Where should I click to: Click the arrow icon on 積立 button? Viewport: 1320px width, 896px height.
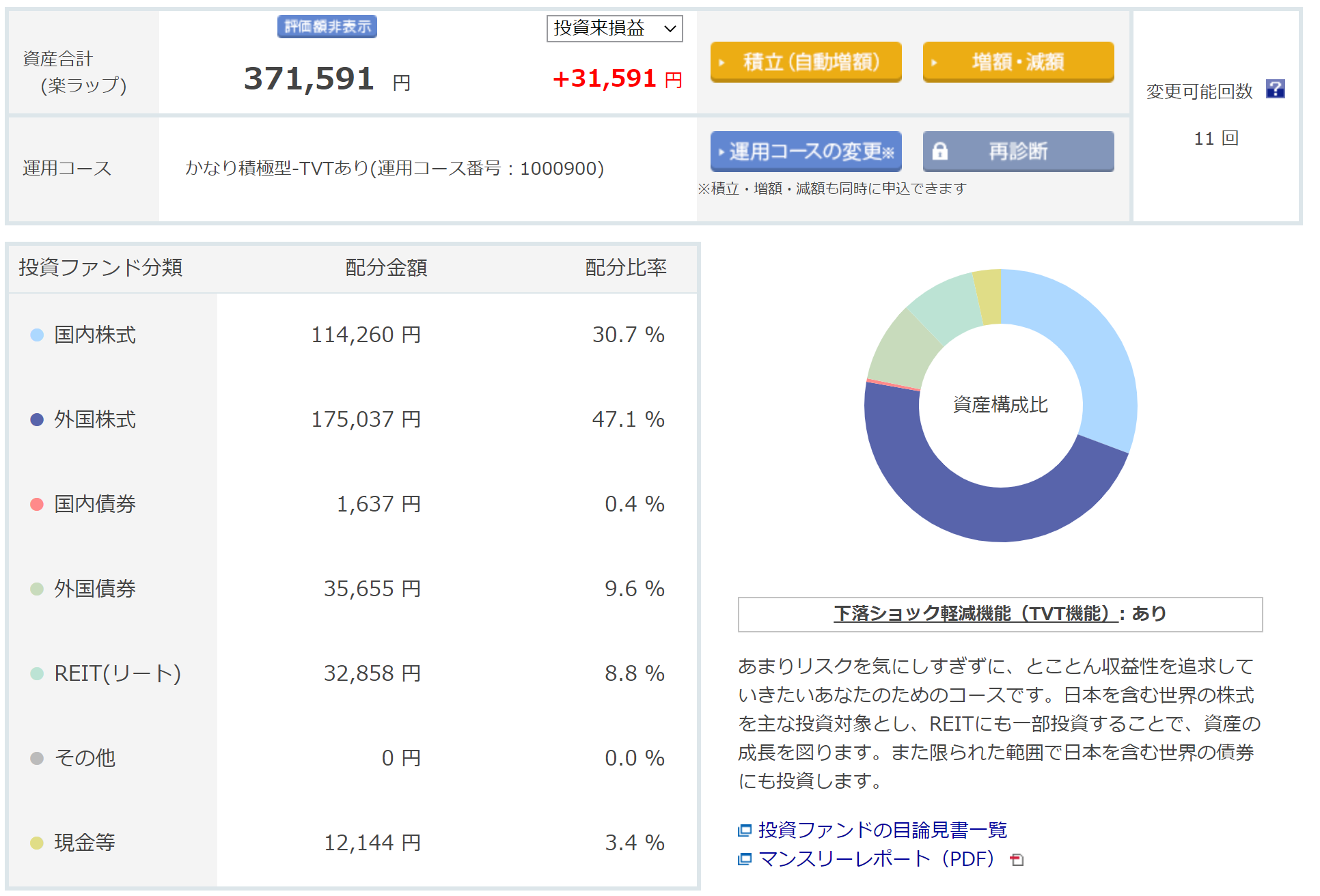(x=721, y=62)
